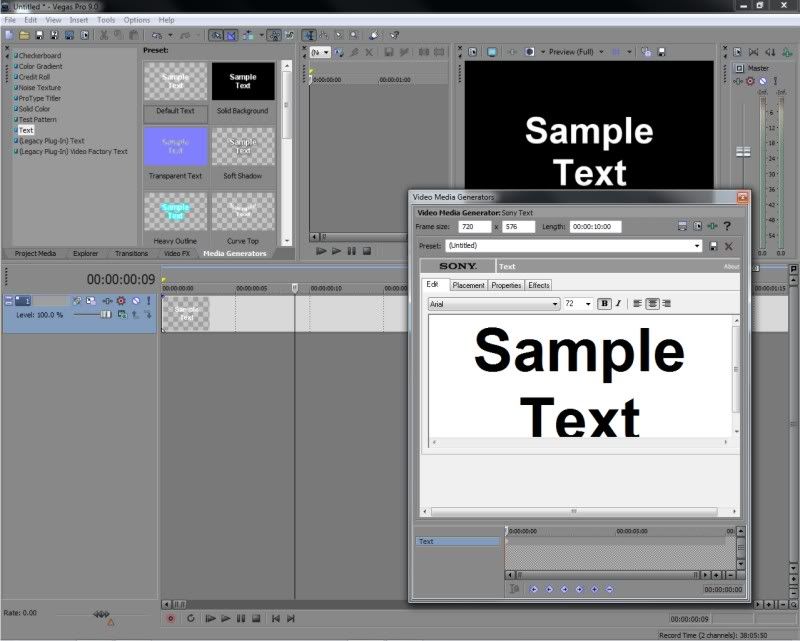Click the track 1 Level slider handle
The image size is (800, 641).
(x=106, y=315)
